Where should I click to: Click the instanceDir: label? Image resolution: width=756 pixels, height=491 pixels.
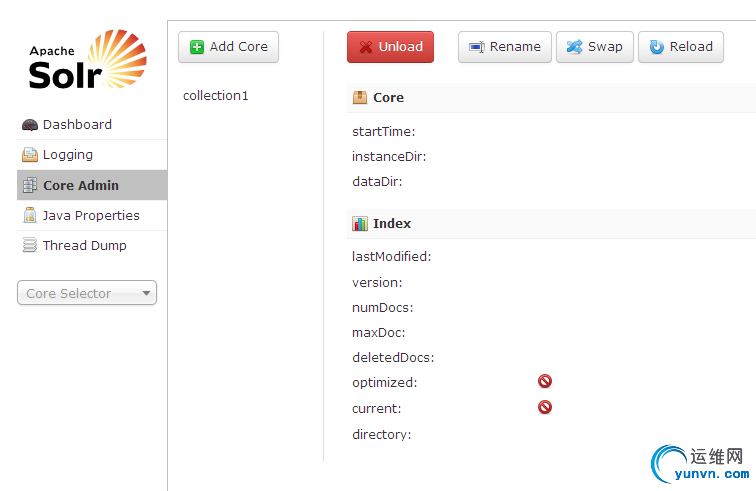(x=389, y=157)
